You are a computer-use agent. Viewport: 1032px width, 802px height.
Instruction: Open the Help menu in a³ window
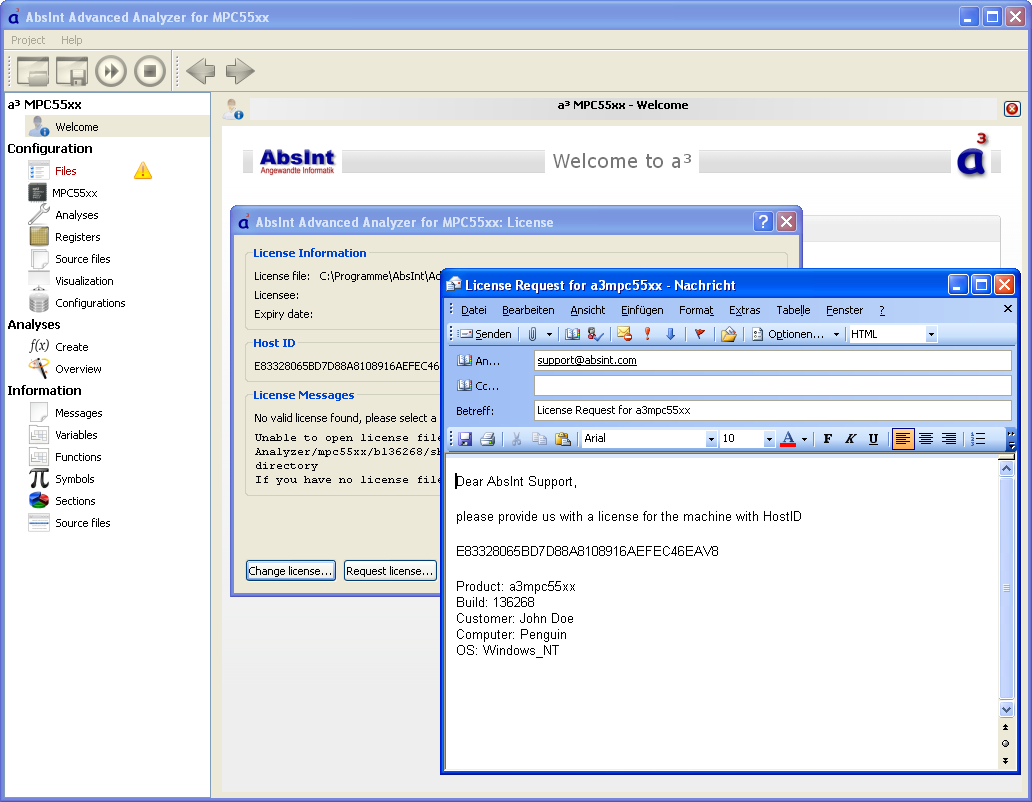(x=71, y=40)
